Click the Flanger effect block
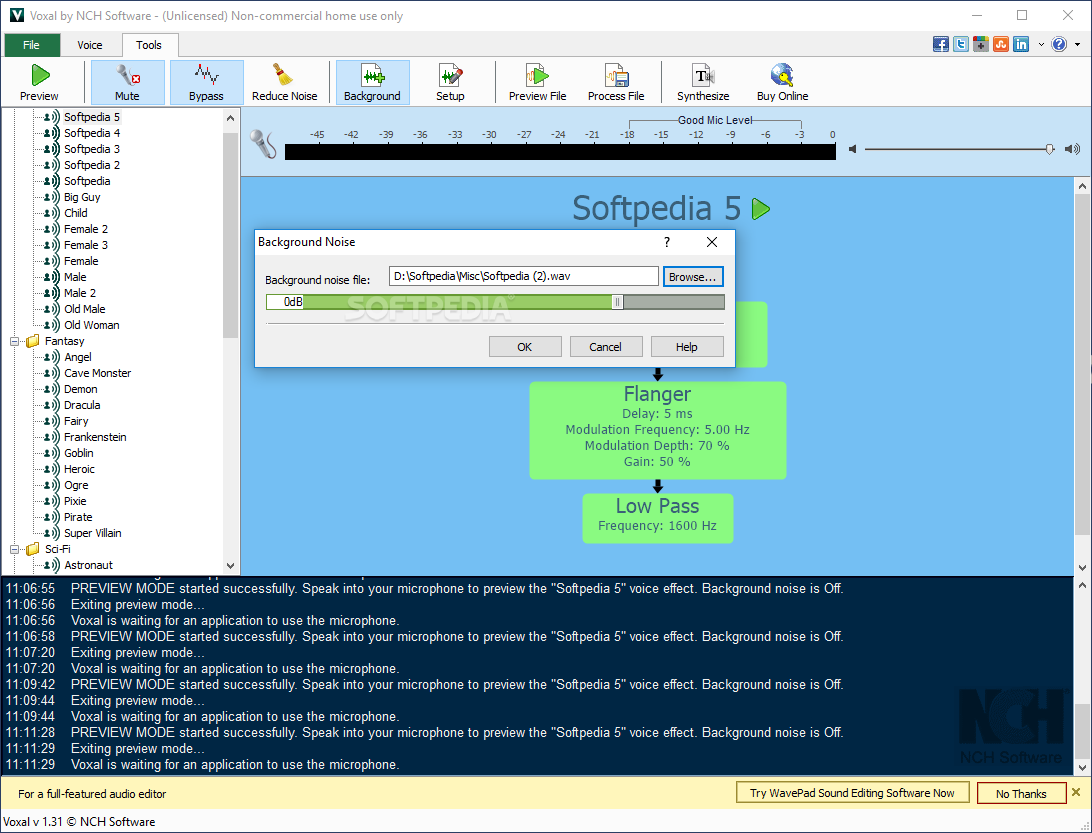The image size is (1092, 833). coord(657,430)
